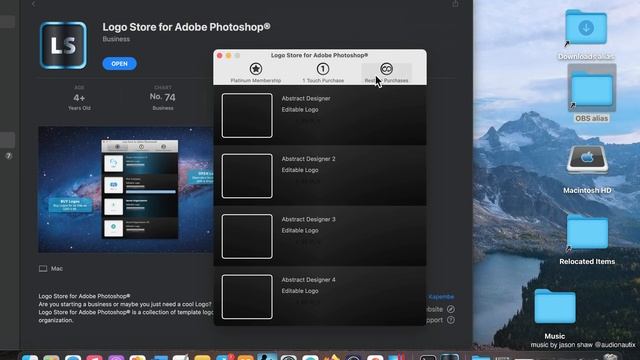The image size is (640, 360).
Task: Click the support question-mark icon
Action: click(451, 320)
